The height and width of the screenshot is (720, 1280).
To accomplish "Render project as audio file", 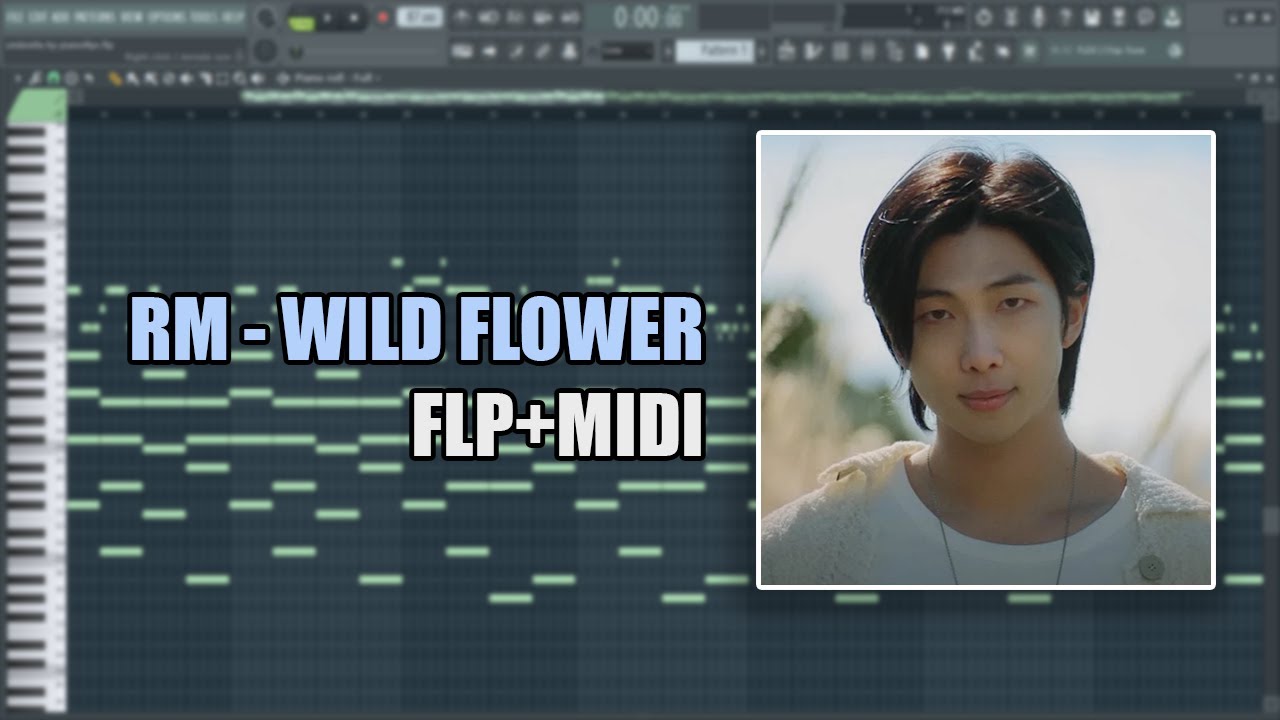I will [1118, 18].
